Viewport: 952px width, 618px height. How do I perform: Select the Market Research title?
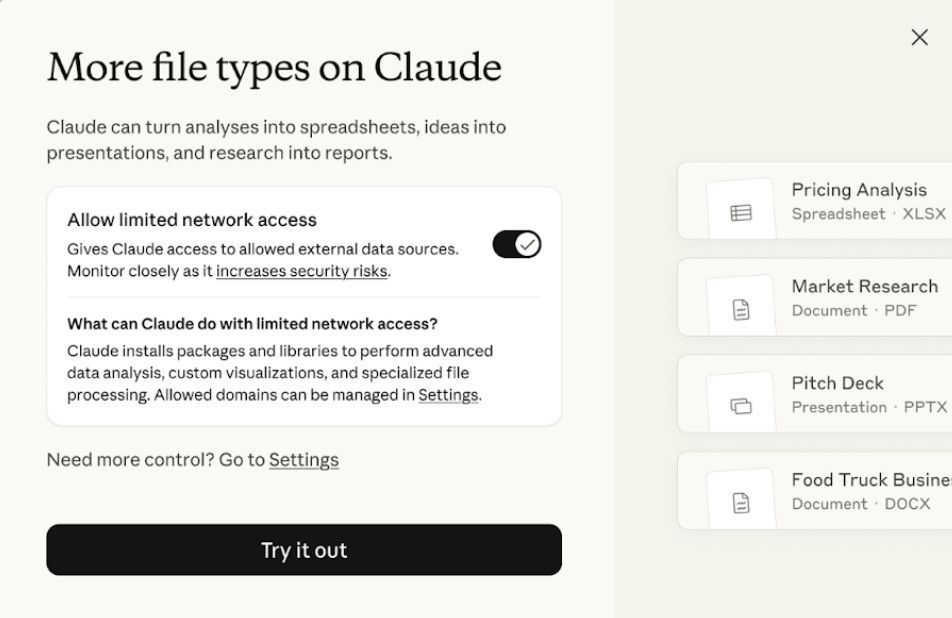864,287
